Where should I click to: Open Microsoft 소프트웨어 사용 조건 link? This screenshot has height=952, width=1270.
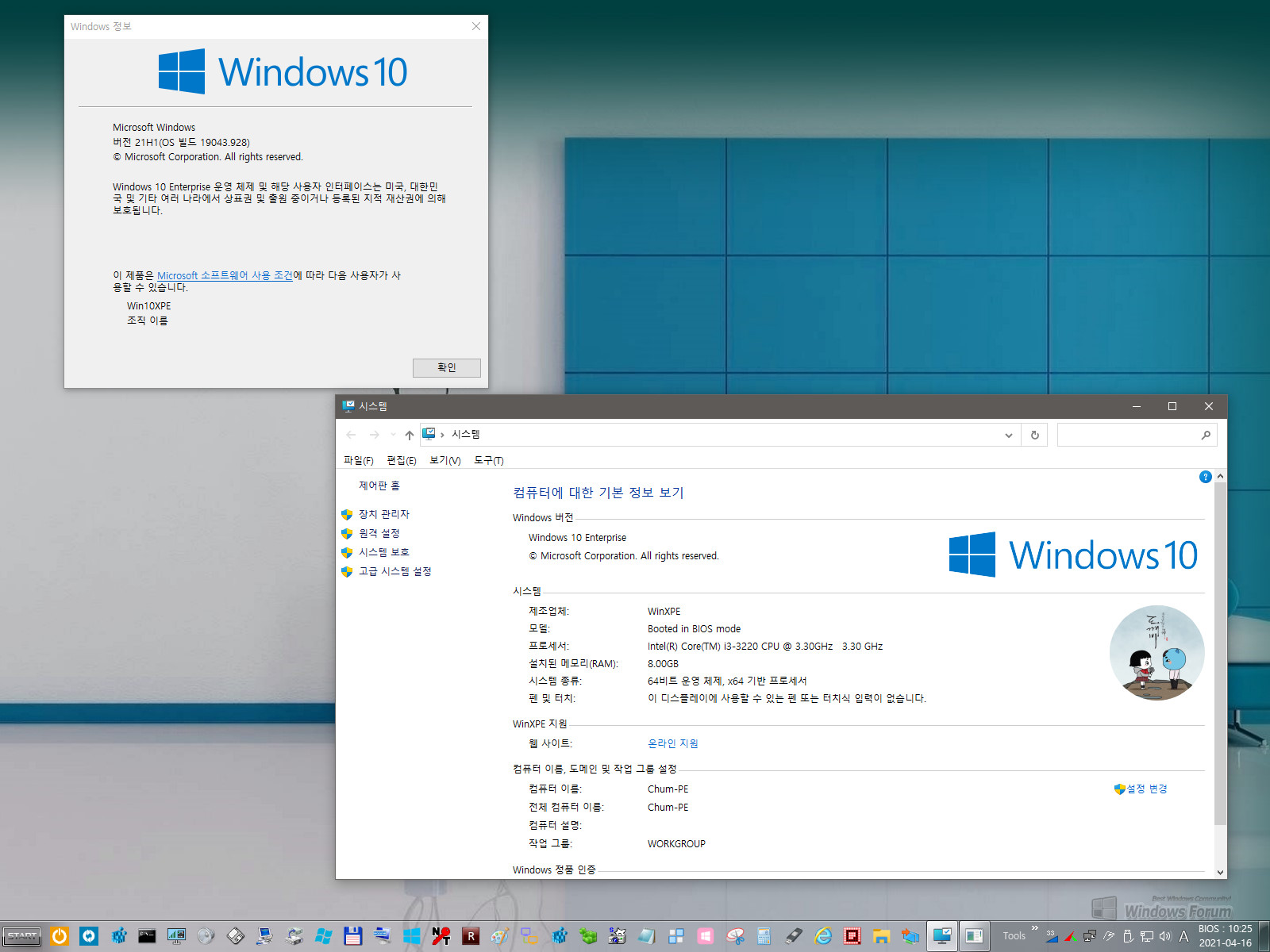point(225,275)
